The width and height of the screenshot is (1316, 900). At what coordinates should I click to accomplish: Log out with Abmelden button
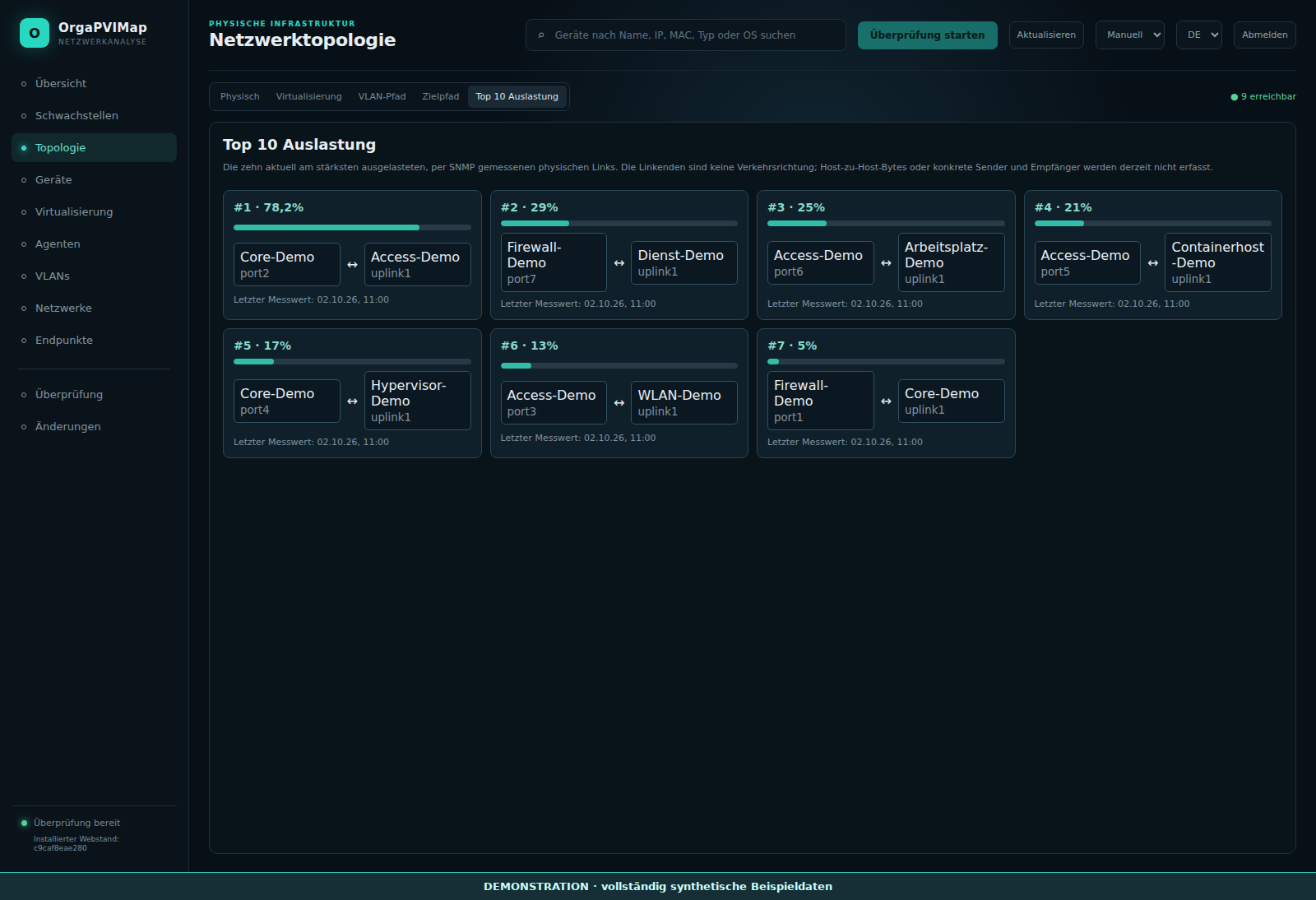(x=1265, y=35)
